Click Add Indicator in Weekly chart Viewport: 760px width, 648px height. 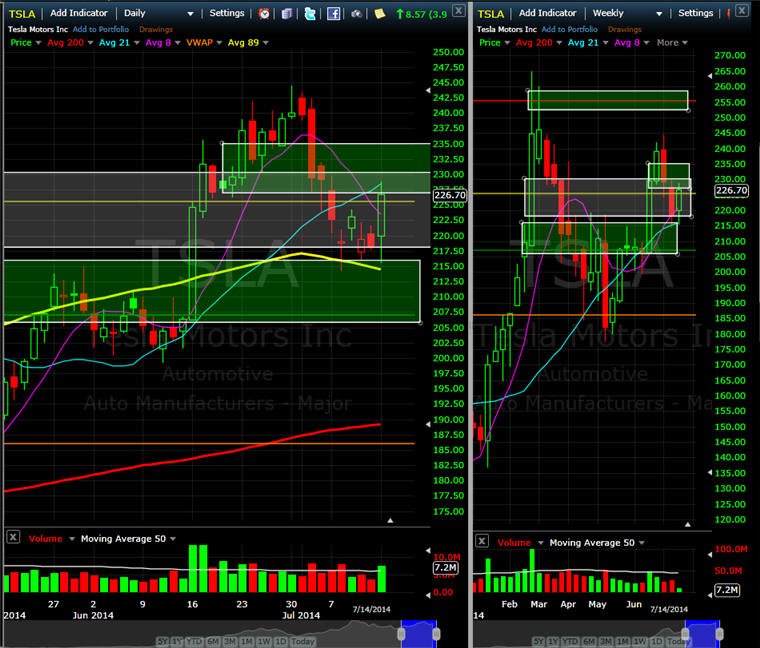(547, 13)
